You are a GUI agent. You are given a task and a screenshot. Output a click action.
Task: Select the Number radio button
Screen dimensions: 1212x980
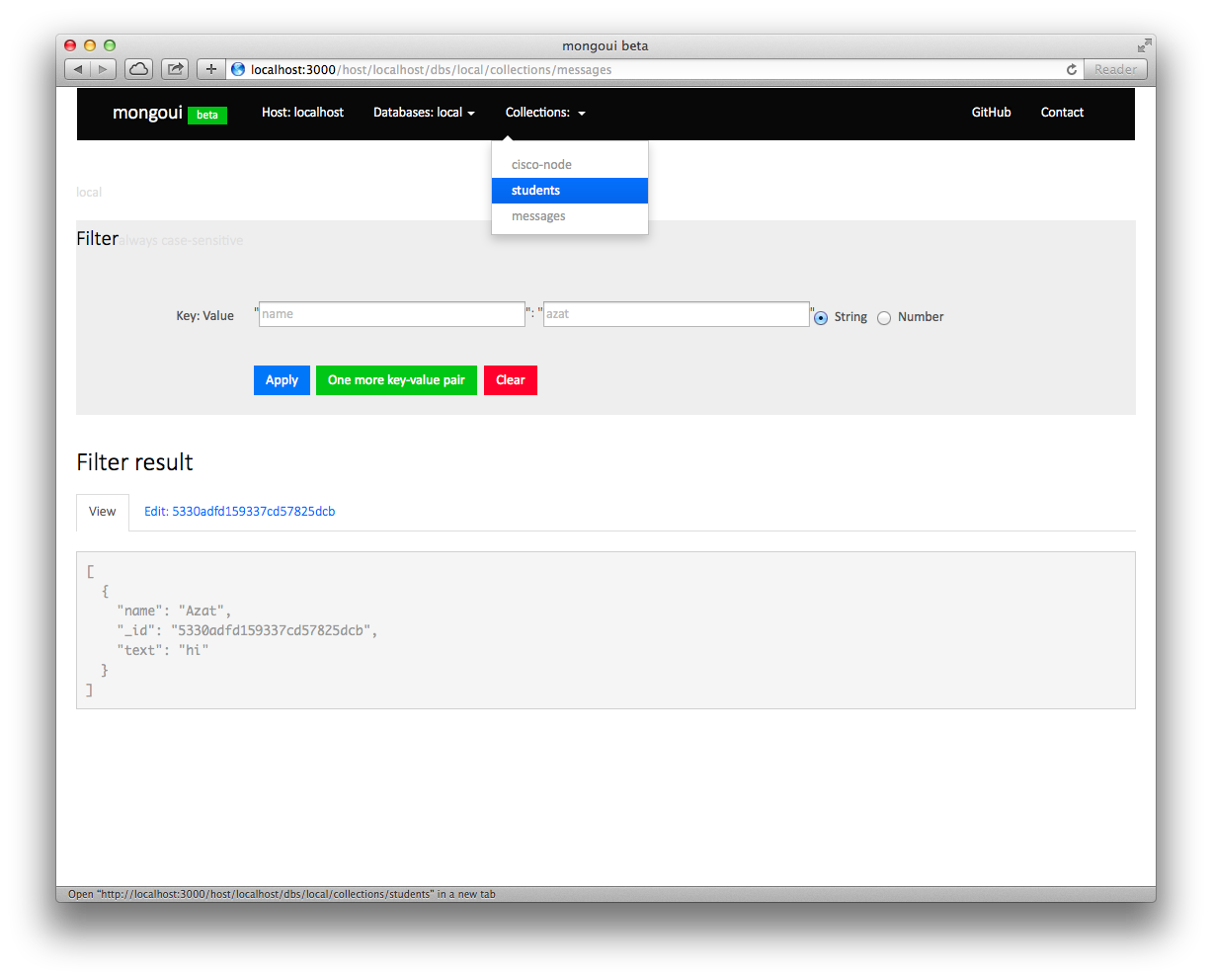[x=884, y=318]
